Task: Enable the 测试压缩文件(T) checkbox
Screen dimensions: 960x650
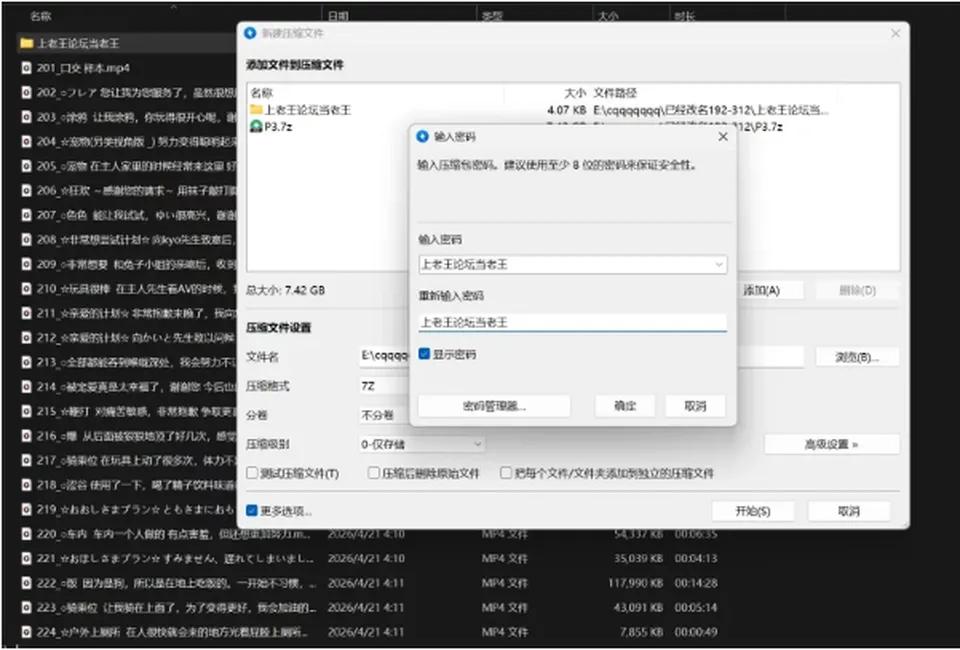Action: click(252, 473)
